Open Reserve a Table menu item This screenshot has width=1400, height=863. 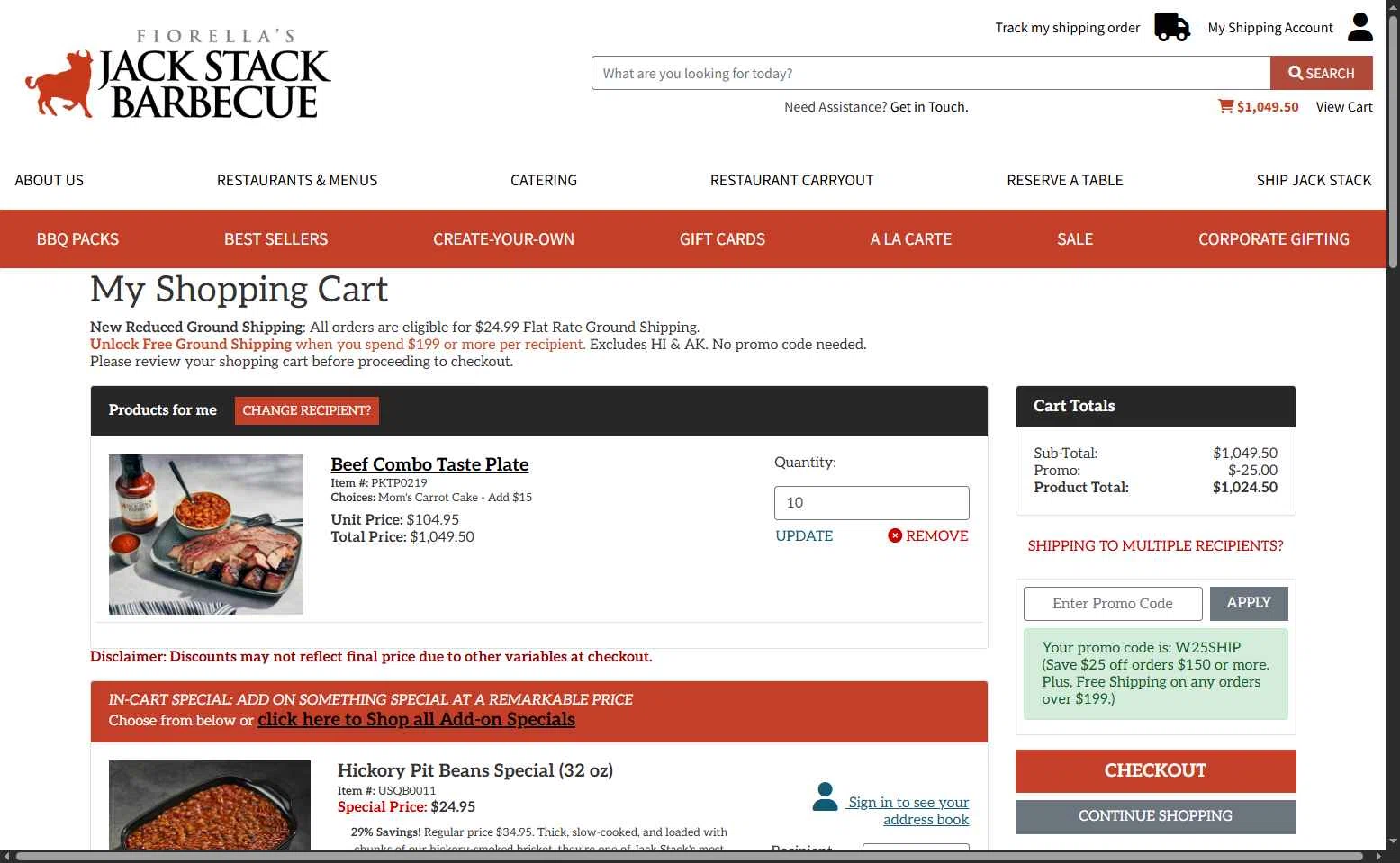pyautogui.click(x=1065, y=180)
